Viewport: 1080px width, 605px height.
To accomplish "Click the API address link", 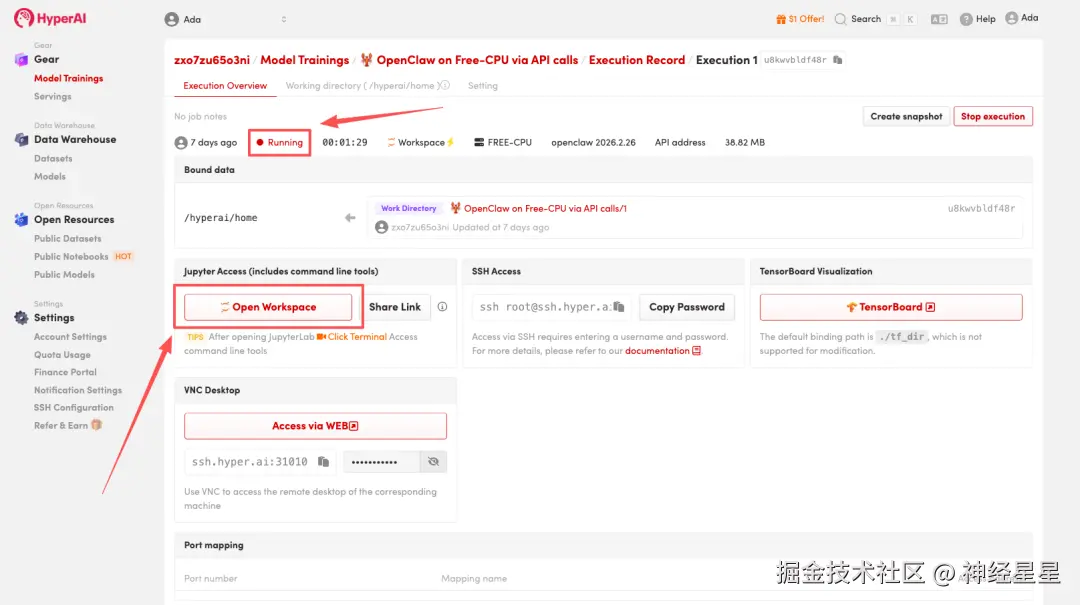I will point(680,143).
